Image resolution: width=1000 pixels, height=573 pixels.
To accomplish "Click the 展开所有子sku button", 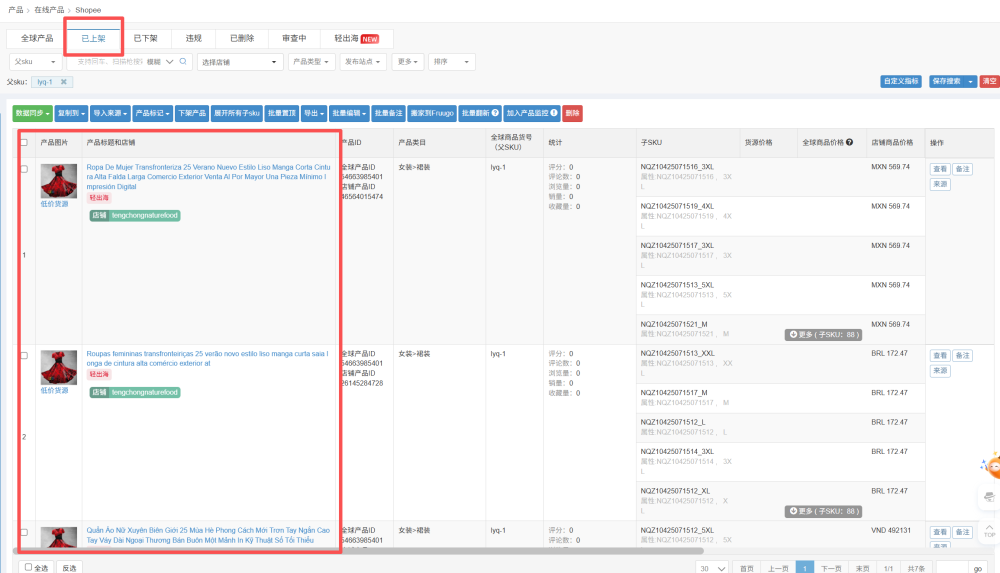I will click(x=237, y=113).
